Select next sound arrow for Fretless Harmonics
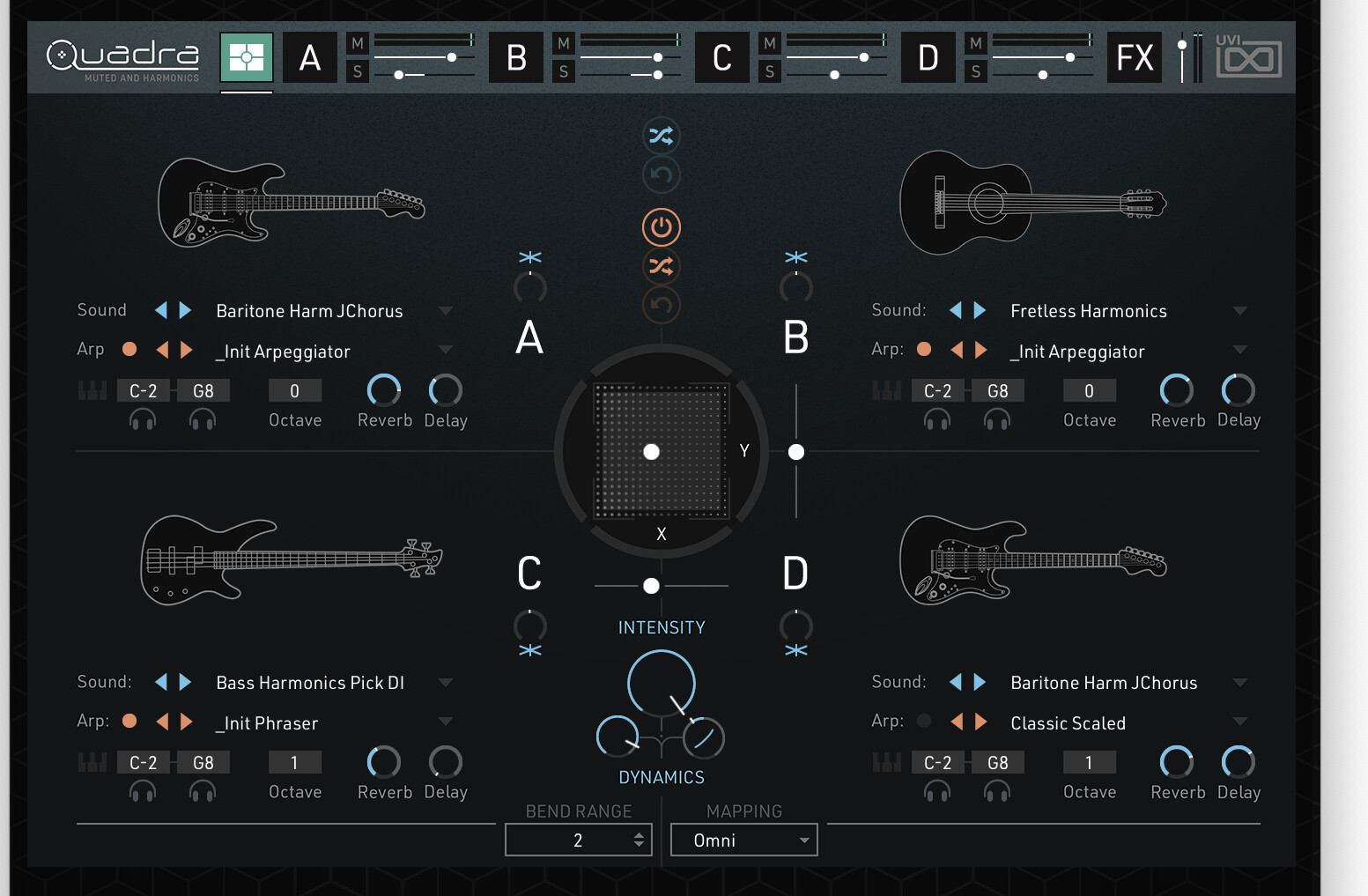 [980, 310]
